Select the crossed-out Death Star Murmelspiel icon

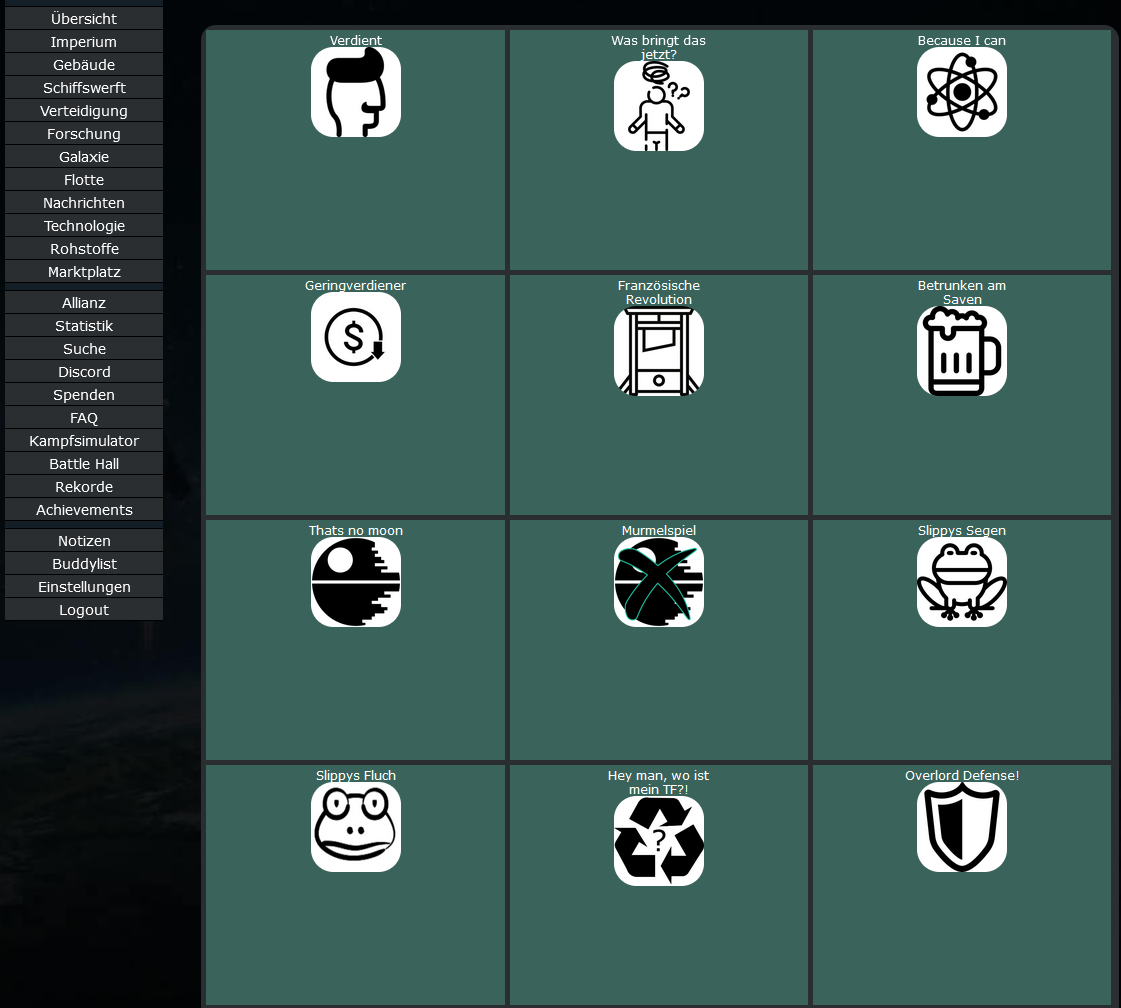(659, 582)
